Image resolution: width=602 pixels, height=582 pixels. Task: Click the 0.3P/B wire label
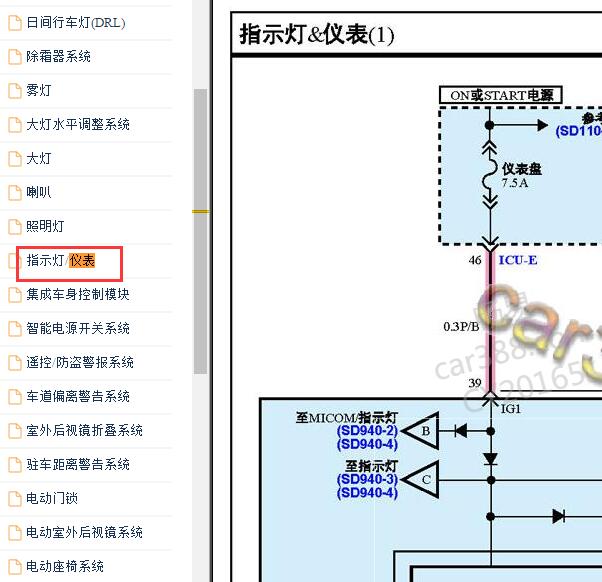coord(461,327)
